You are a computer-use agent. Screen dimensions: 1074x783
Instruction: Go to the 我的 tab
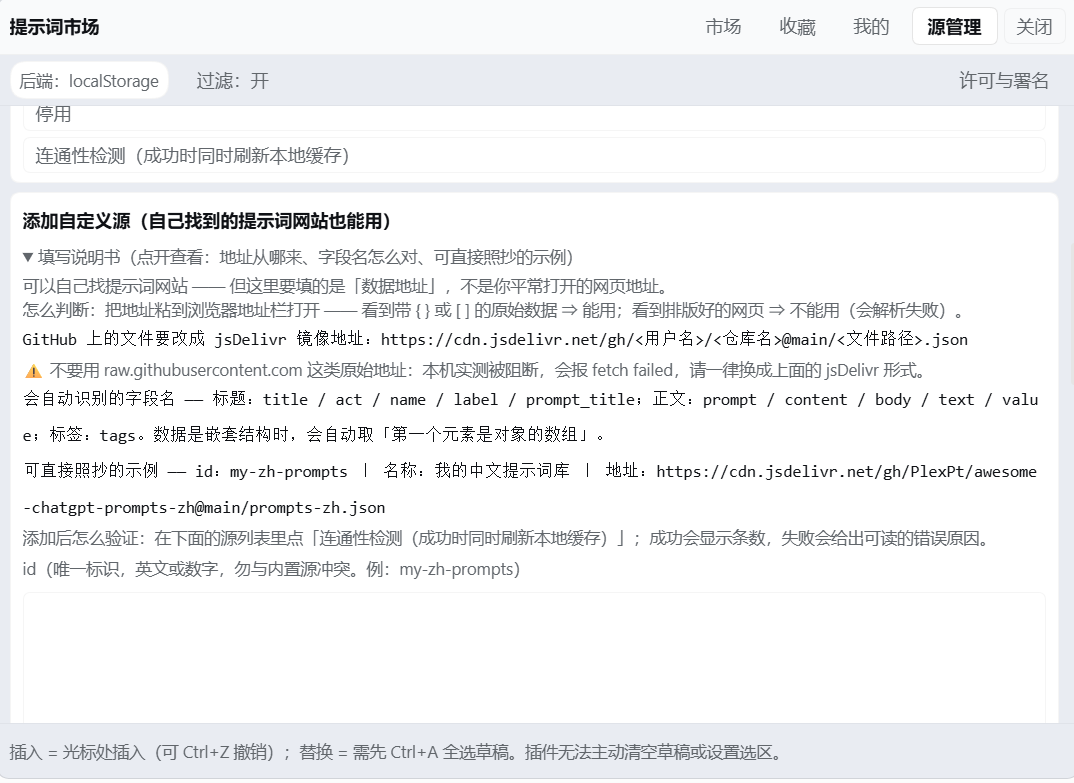coord(871,27)
